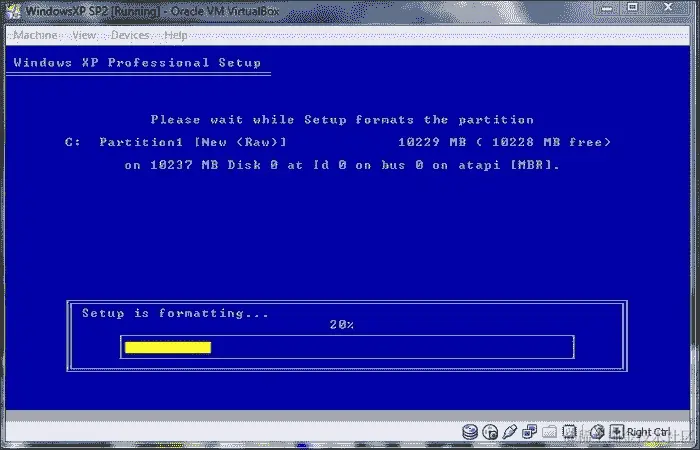Screen dimensions: 700x450
Task: Click 'Please wait while Setup formats' line
Action: coord(342,120)
